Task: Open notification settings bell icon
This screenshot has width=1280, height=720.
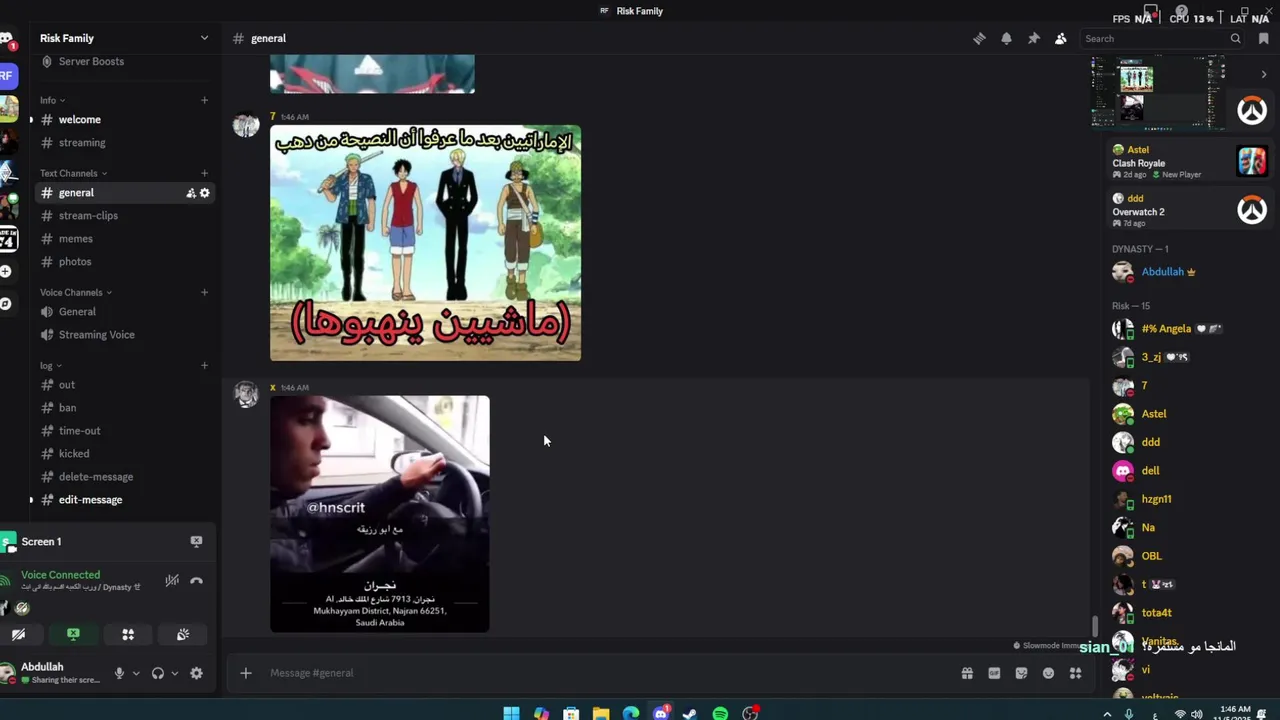Action: 1006,38
